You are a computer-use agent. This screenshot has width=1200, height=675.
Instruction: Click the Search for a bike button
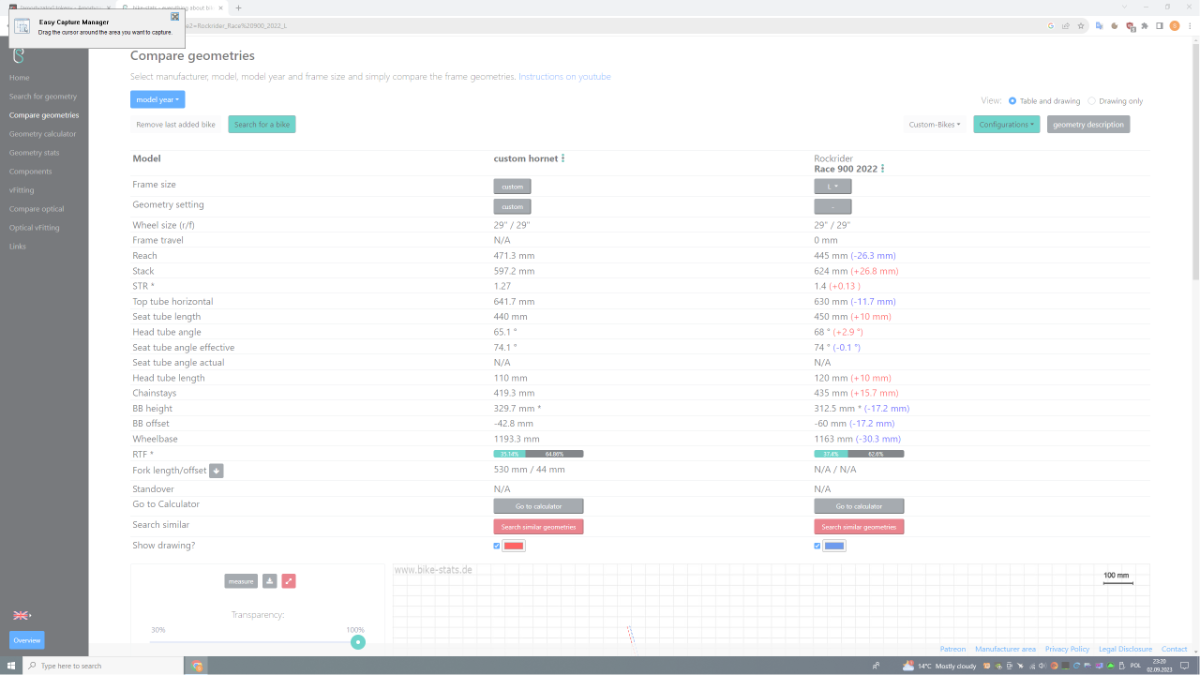(x=261, y=125)
